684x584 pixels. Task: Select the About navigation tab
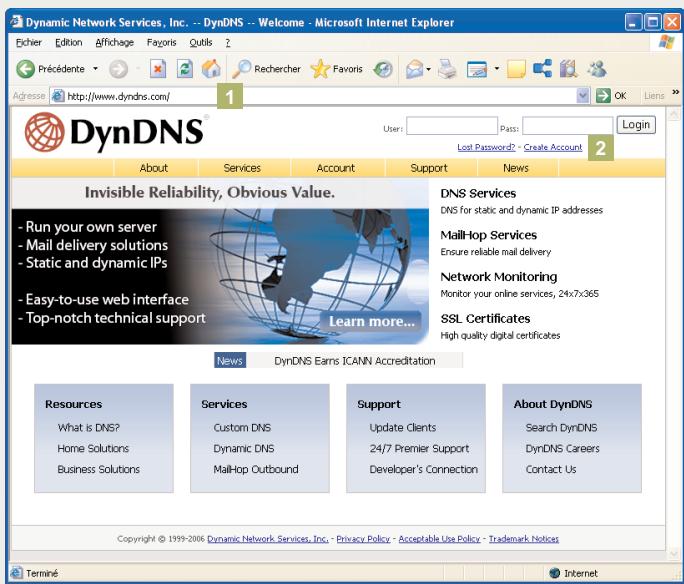154,168
